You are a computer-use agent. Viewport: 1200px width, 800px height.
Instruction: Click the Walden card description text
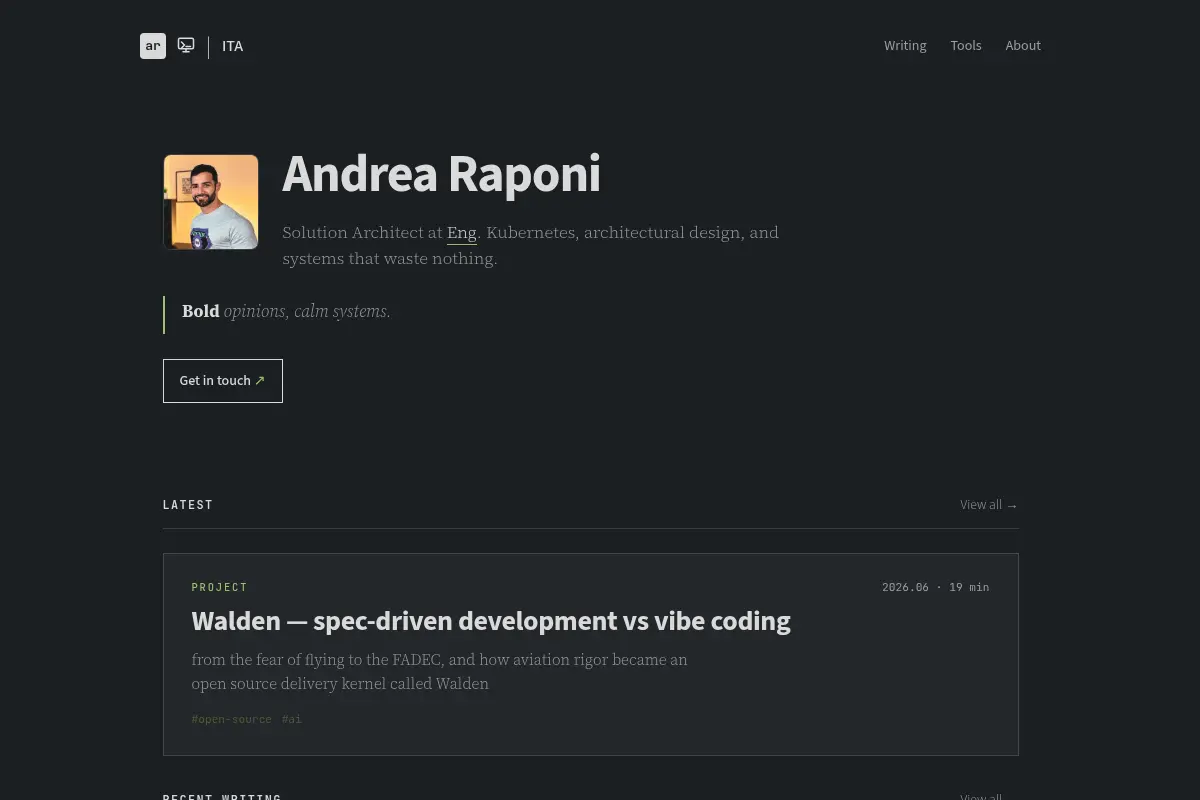pyautogui.click(x=440, y=672)
